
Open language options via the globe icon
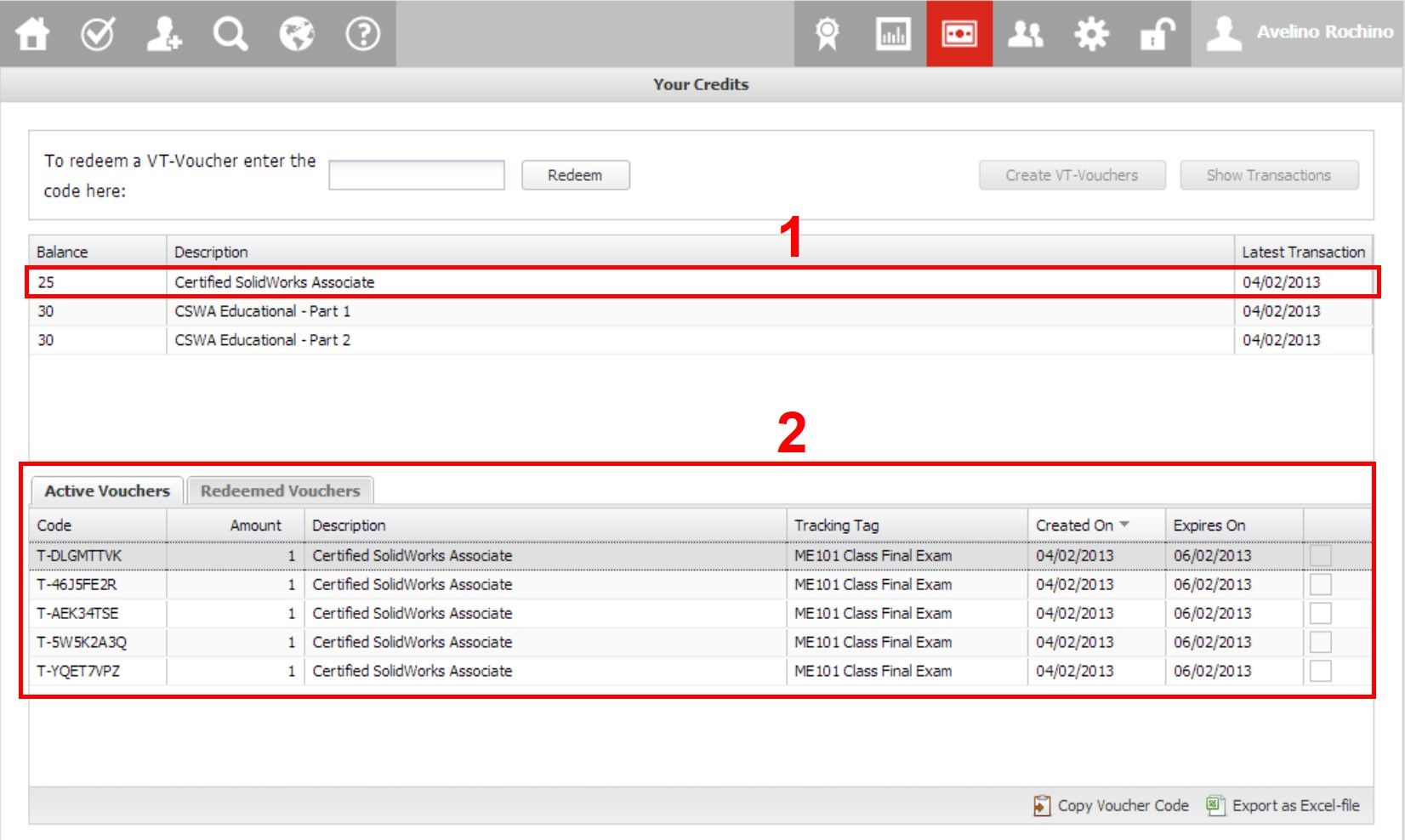pos(296,34)
